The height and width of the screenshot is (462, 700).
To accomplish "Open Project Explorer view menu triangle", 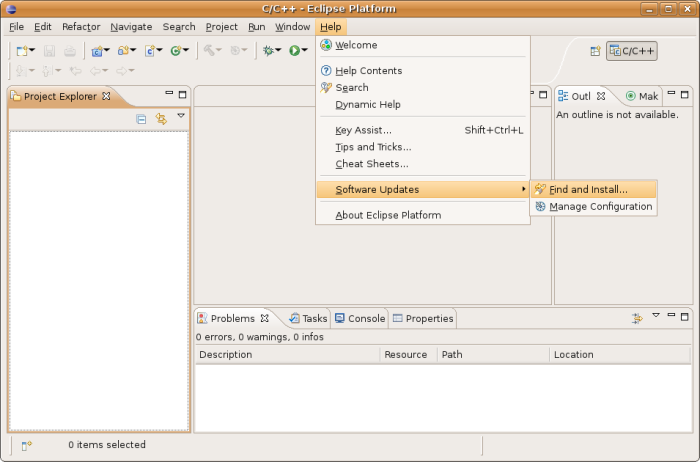I will coord(181,117).
